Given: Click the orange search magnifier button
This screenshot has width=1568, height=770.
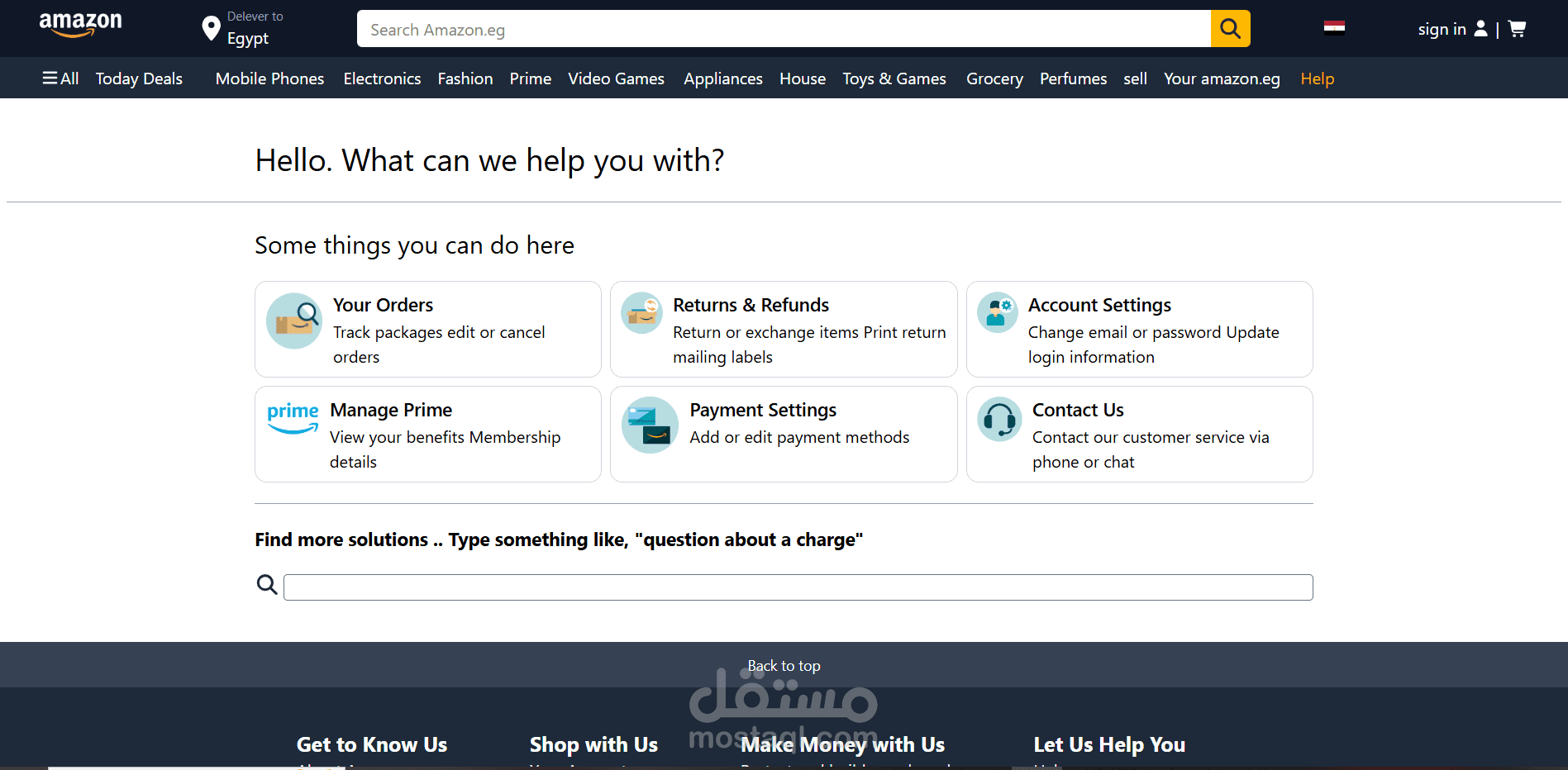Looking at the screenshot, I should [1230, 29].
